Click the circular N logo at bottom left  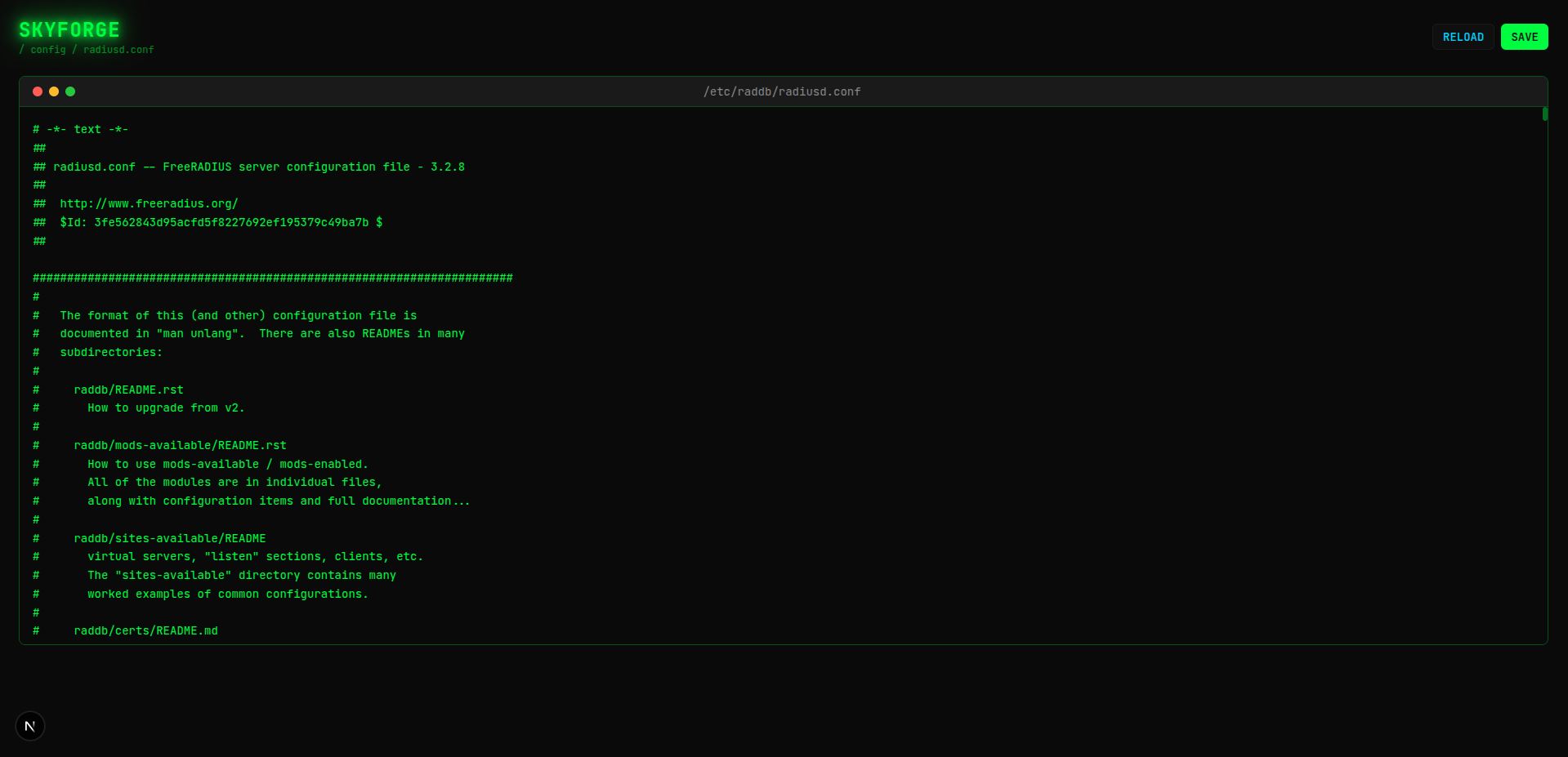[29, 725]
